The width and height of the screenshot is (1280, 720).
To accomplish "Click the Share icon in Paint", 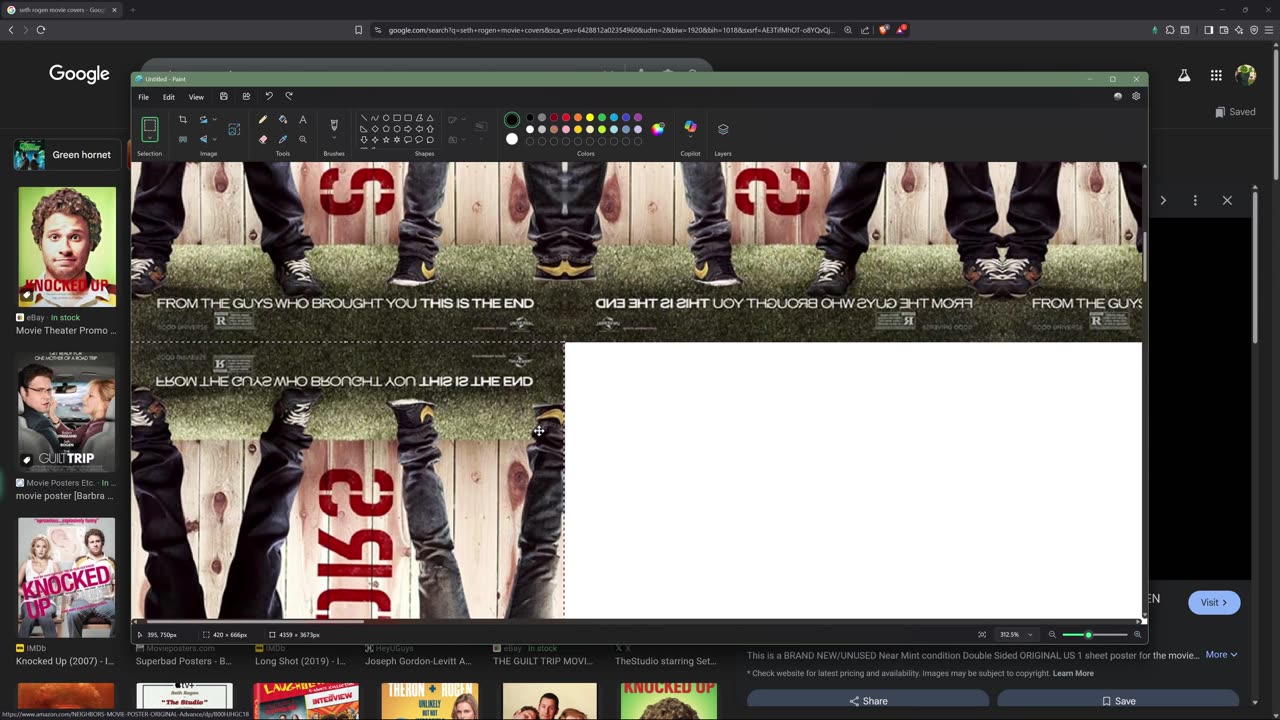I will tap(246, 96).
